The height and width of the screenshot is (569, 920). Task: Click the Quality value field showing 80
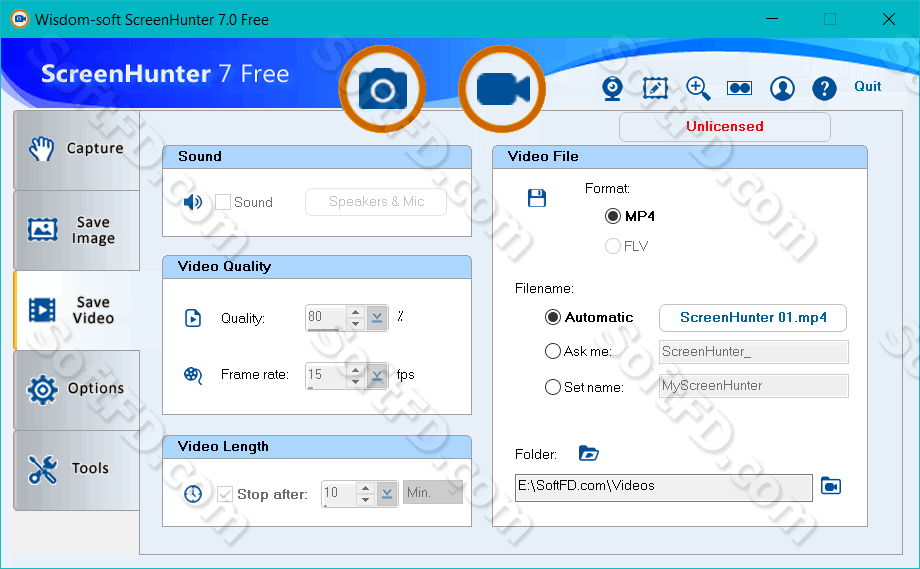coord(326,317)
